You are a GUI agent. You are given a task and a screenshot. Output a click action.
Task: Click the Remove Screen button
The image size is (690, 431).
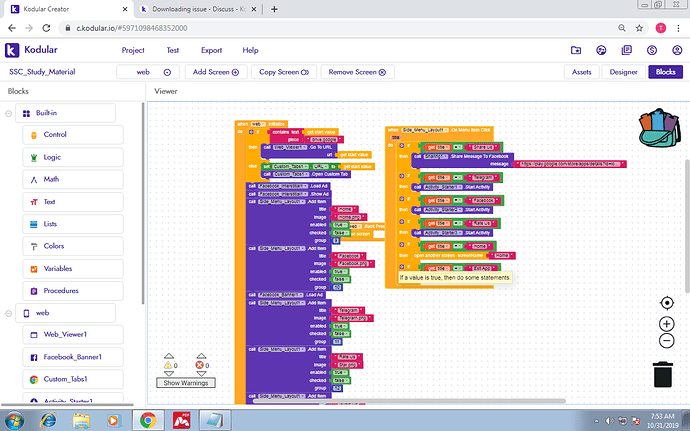(357, 72)
